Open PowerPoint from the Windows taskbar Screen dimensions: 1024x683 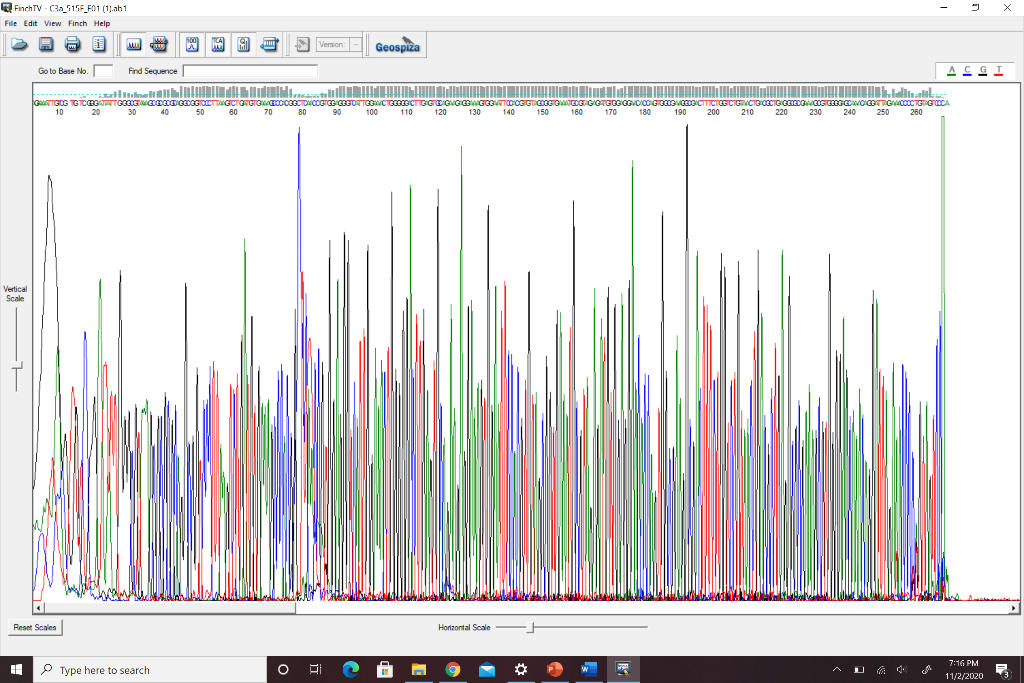point(554,669)
